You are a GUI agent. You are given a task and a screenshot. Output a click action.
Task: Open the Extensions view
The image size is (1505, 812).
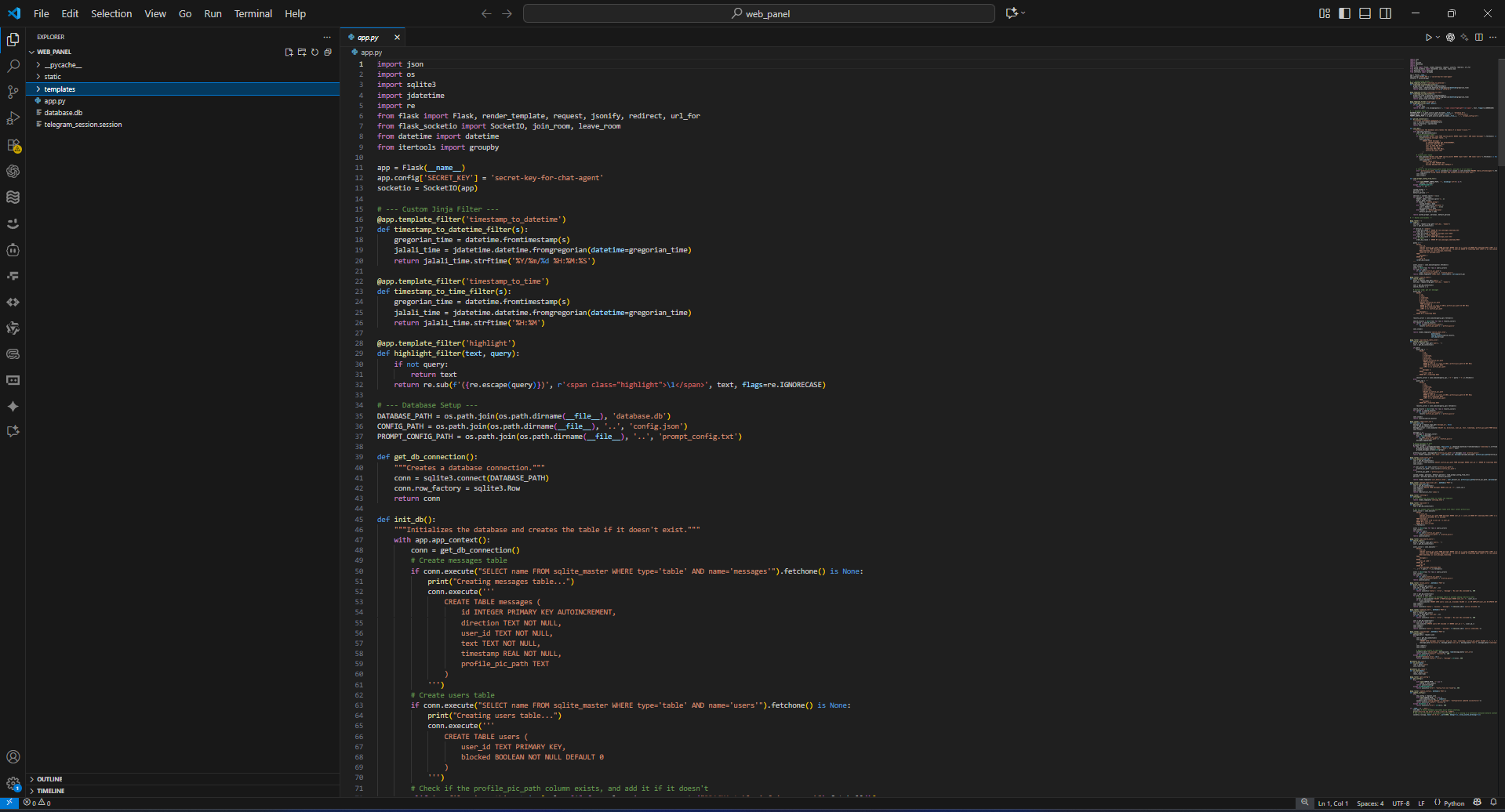pyautogui.click(x=13, y=145)
